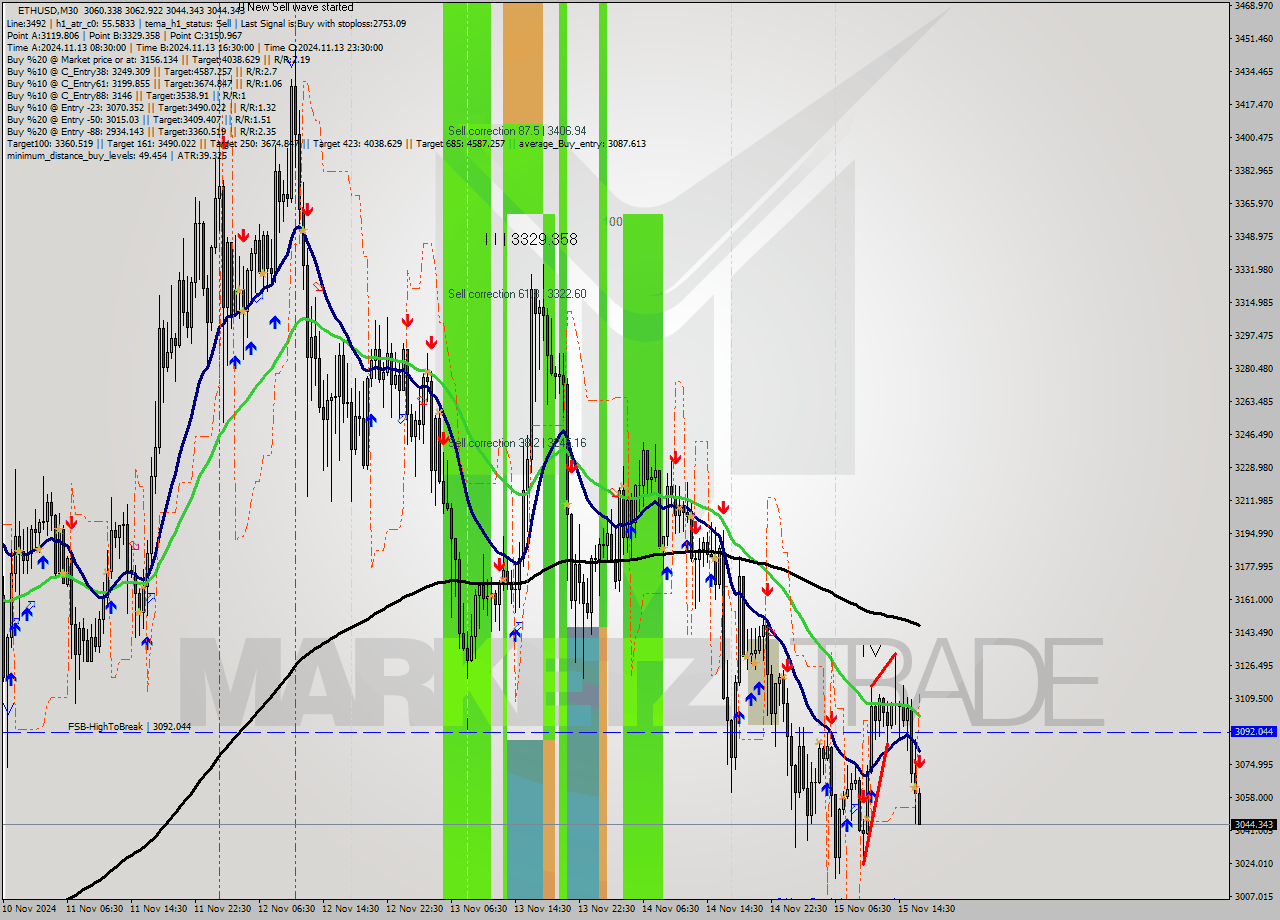Click the 'Buy %10 @ C_Entry61' line

[x=144, y=83]
